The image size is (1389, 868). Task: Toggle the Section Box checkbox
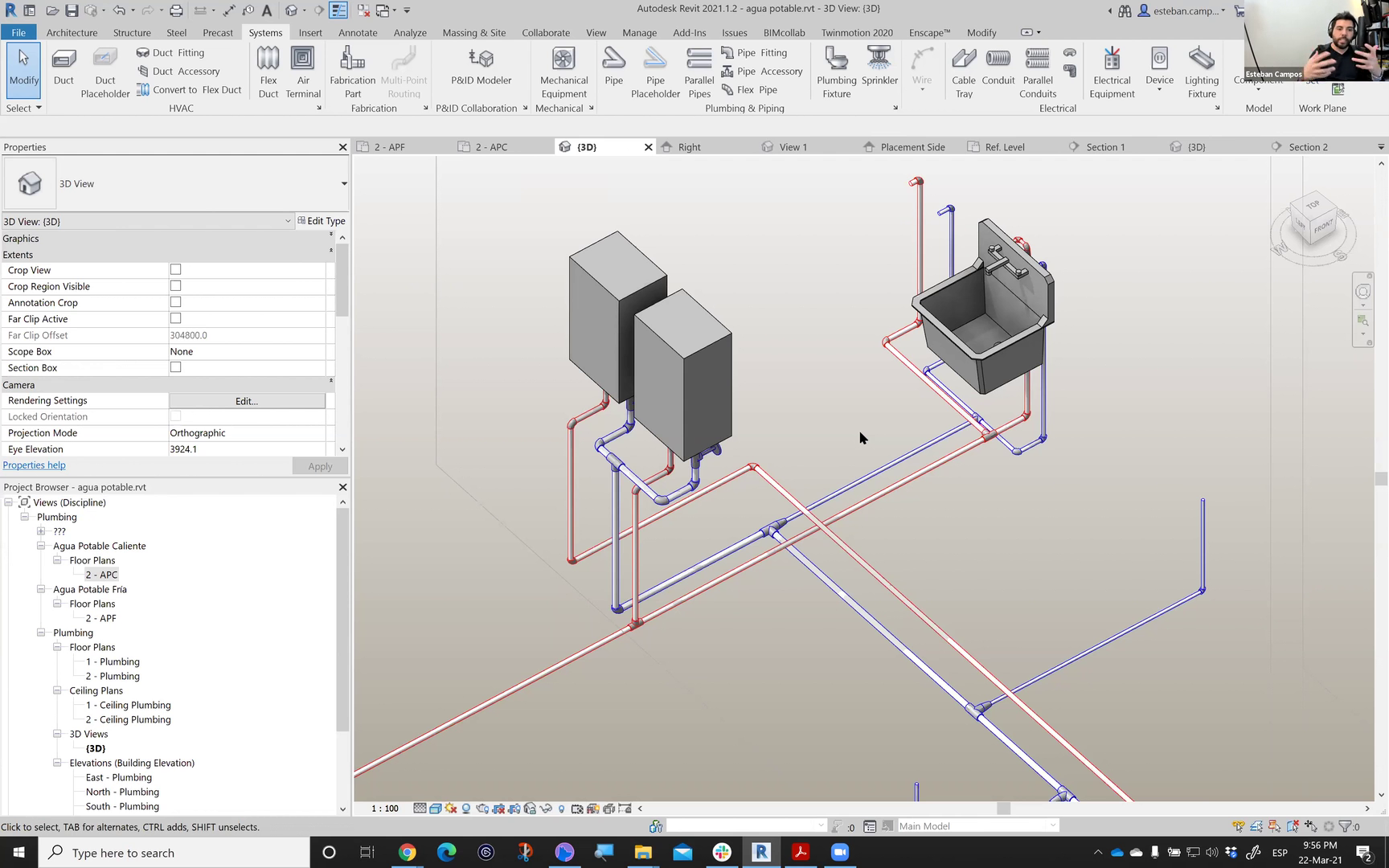tap(175, 367)
